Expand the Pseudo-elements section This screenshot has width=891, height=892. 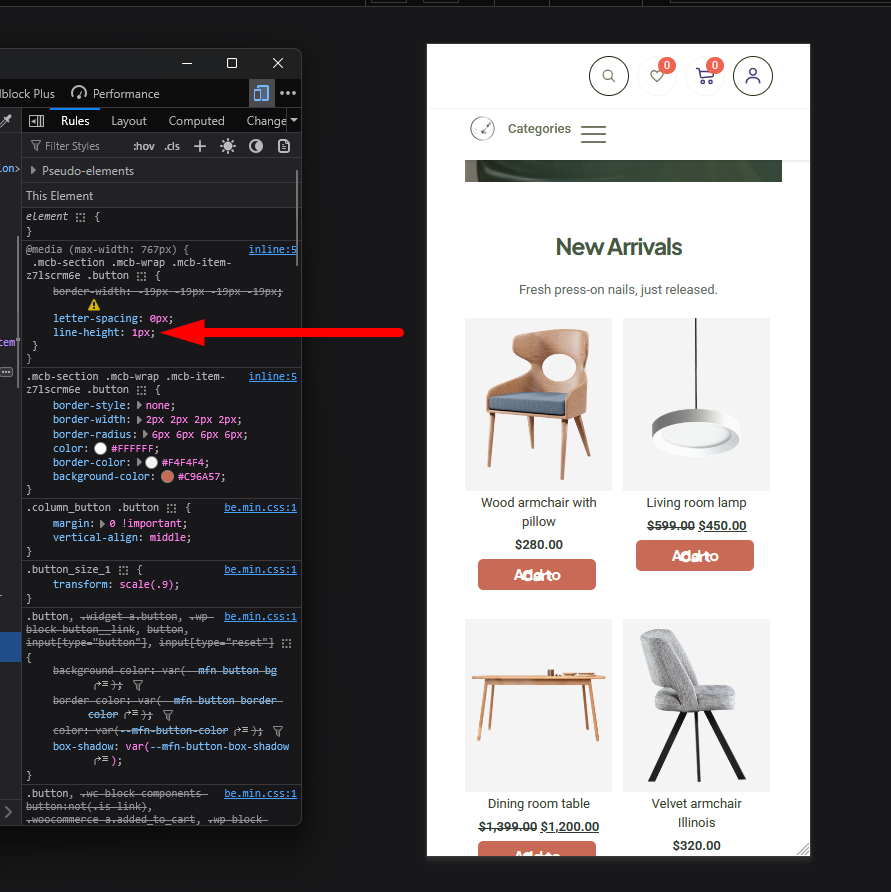point(34,171)
